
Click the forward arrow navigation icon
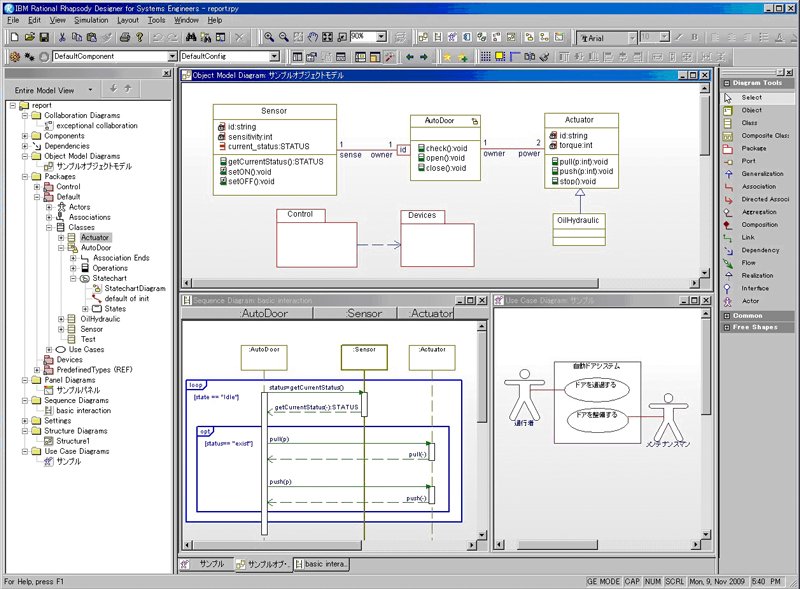pos(423,57)
